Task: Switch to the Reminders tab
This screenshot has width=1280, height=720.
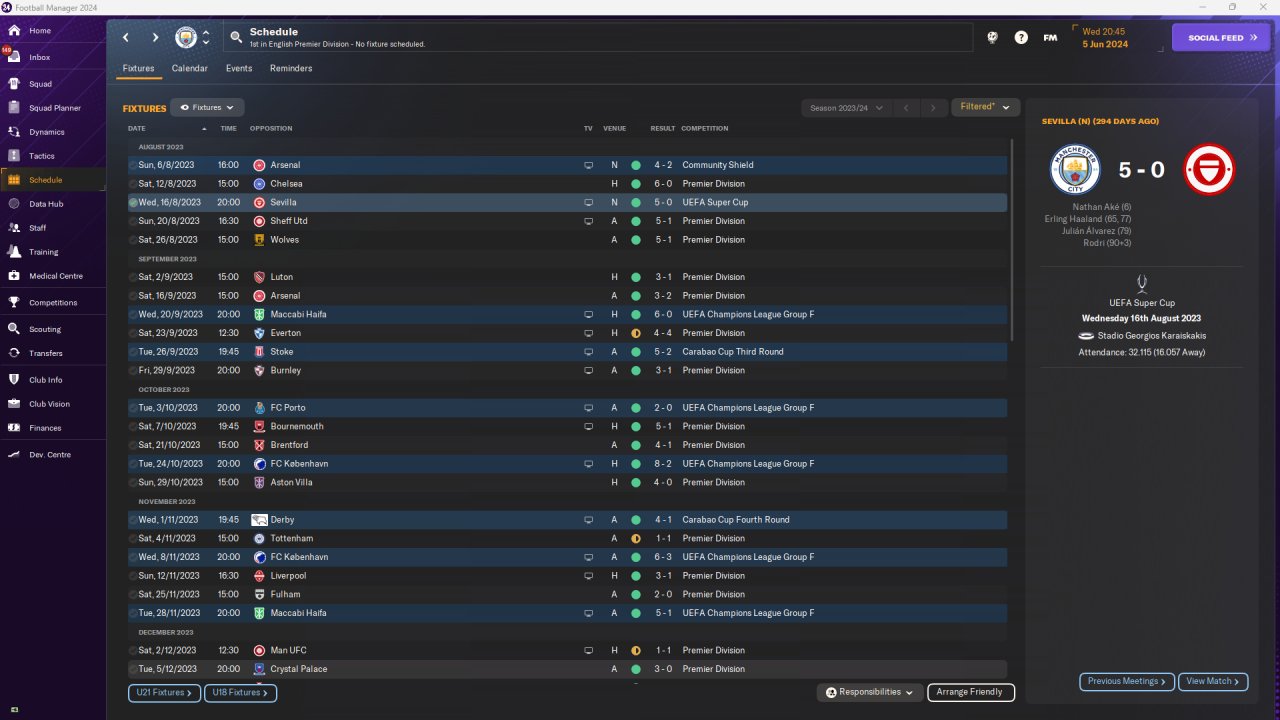Action: (x=291, y=68)
